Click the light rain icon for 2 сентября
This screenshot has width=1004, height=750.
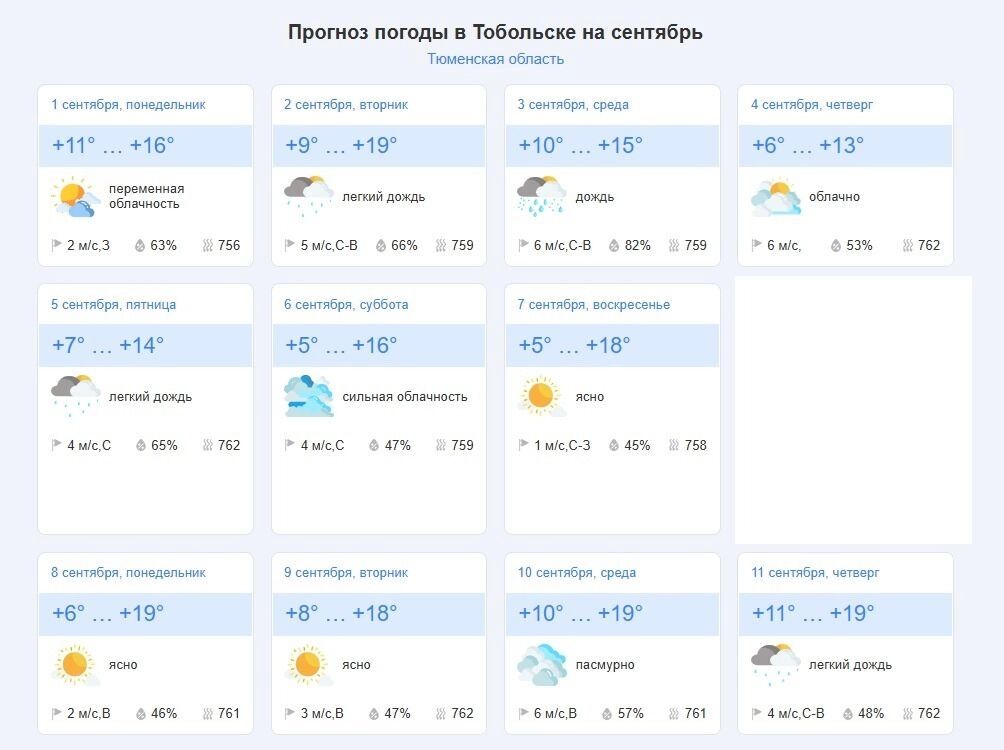point(309,196)
